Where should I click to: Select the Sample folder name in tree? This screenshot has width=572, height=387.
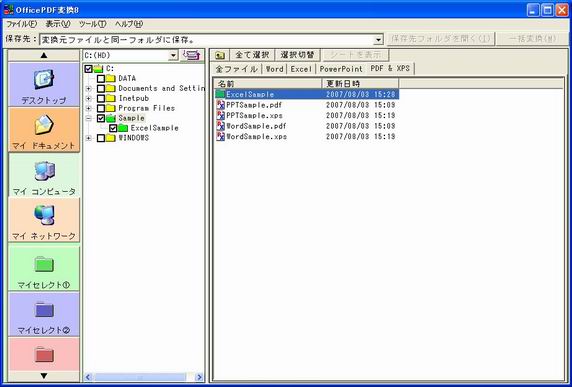pyautogui.click(x=131, y=118)
